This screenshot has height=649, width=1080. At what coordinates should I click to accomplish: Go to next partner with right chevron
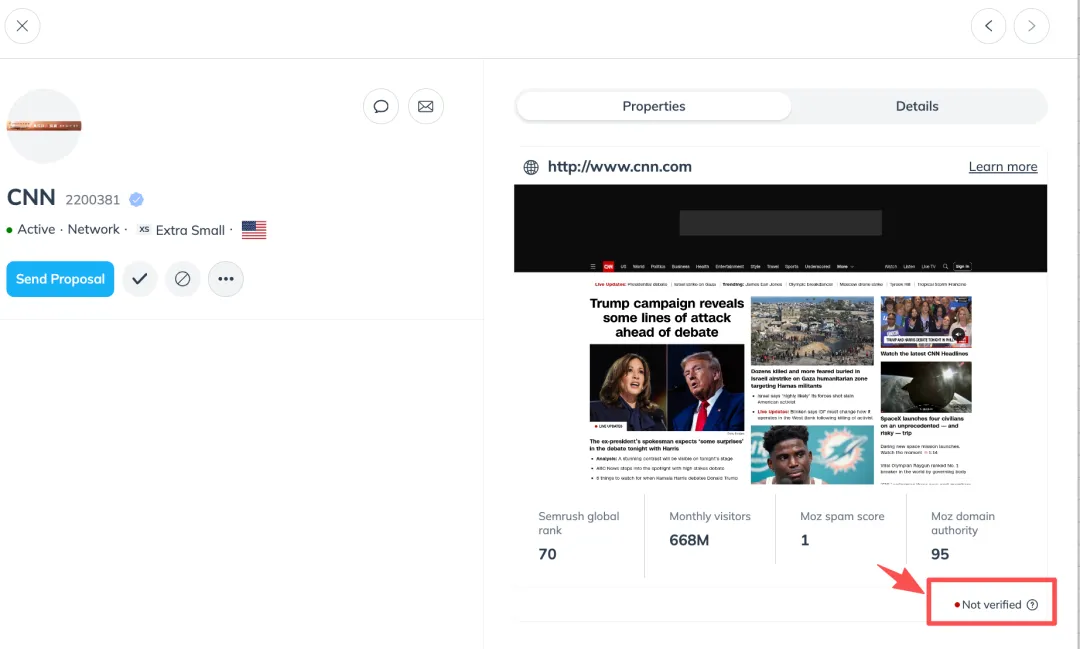coord(1031,26)
